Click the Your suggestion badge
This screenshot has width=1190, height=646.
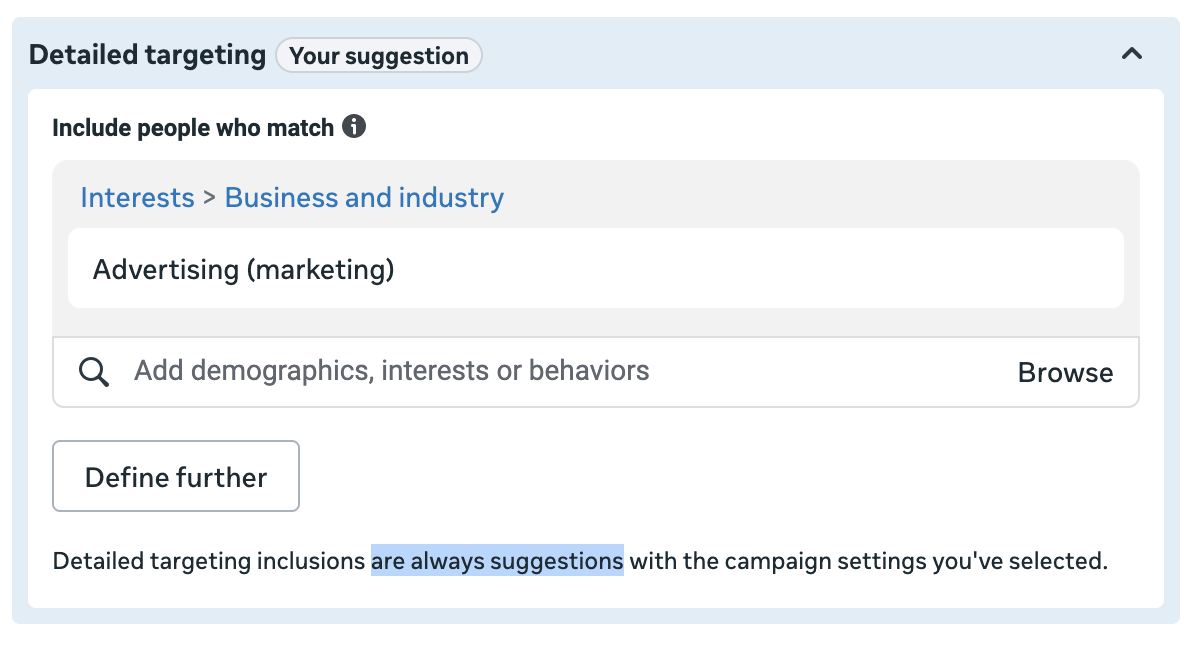(379, 55)
